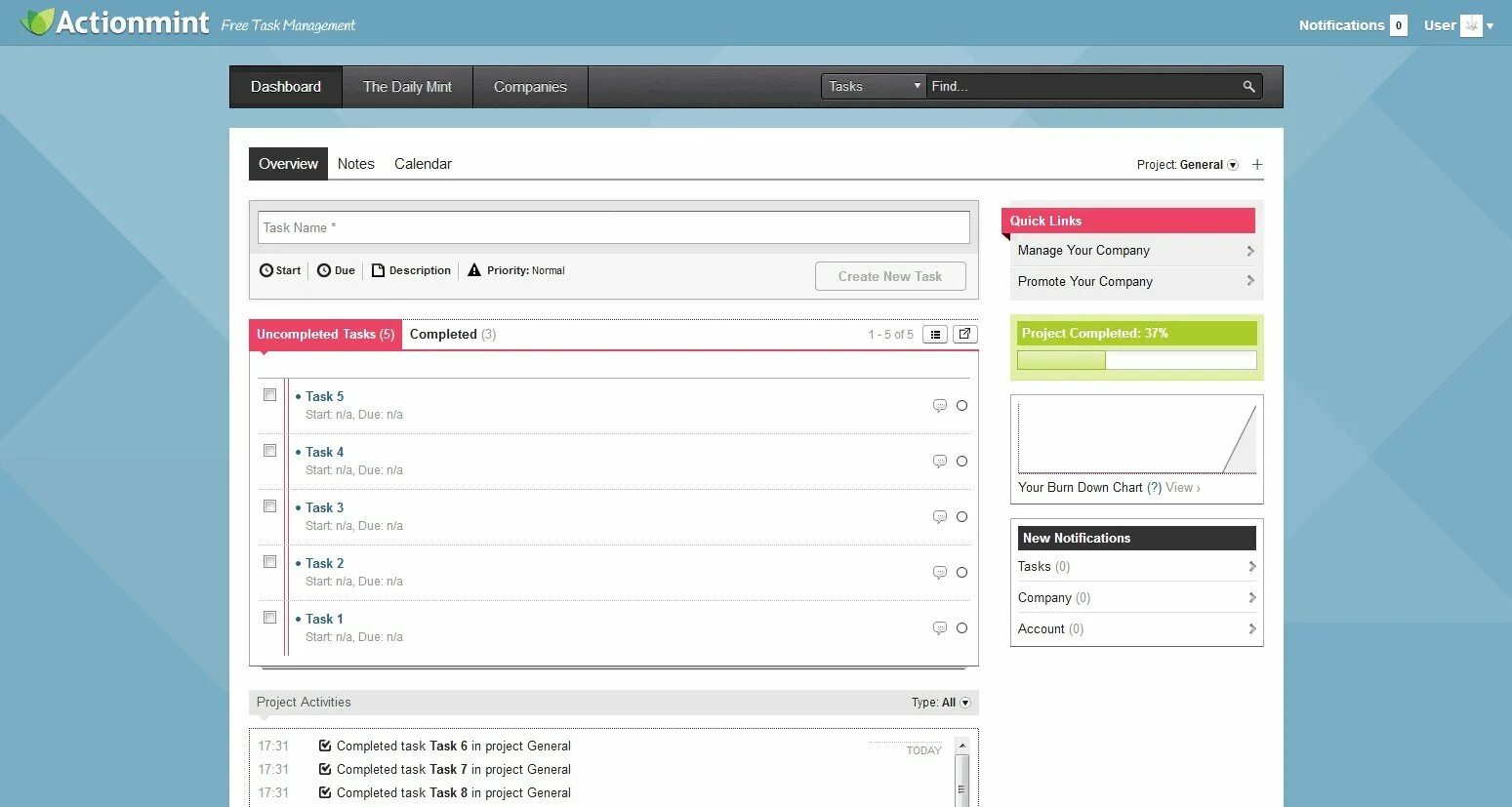
Task: Open the Task 2 link
Action: point(324,563)
